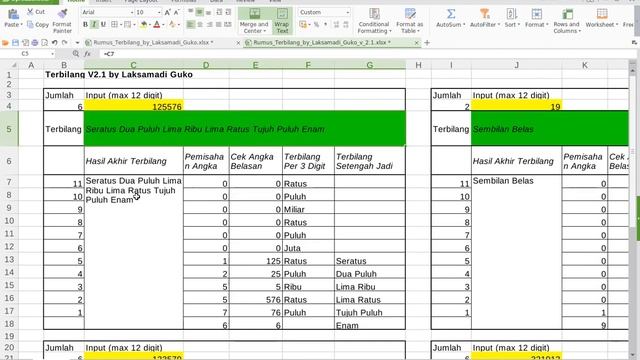Click the Undo arrow
Image resolution: width=640 pixels, height=360 pixels.
click(54, 42)
